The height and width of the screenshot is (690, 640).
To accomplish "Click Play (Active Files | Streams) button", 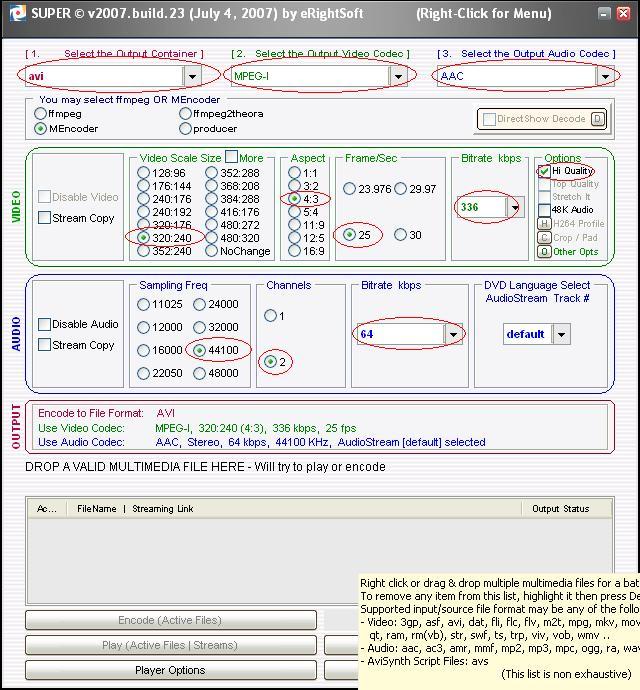I will [171, 645].
